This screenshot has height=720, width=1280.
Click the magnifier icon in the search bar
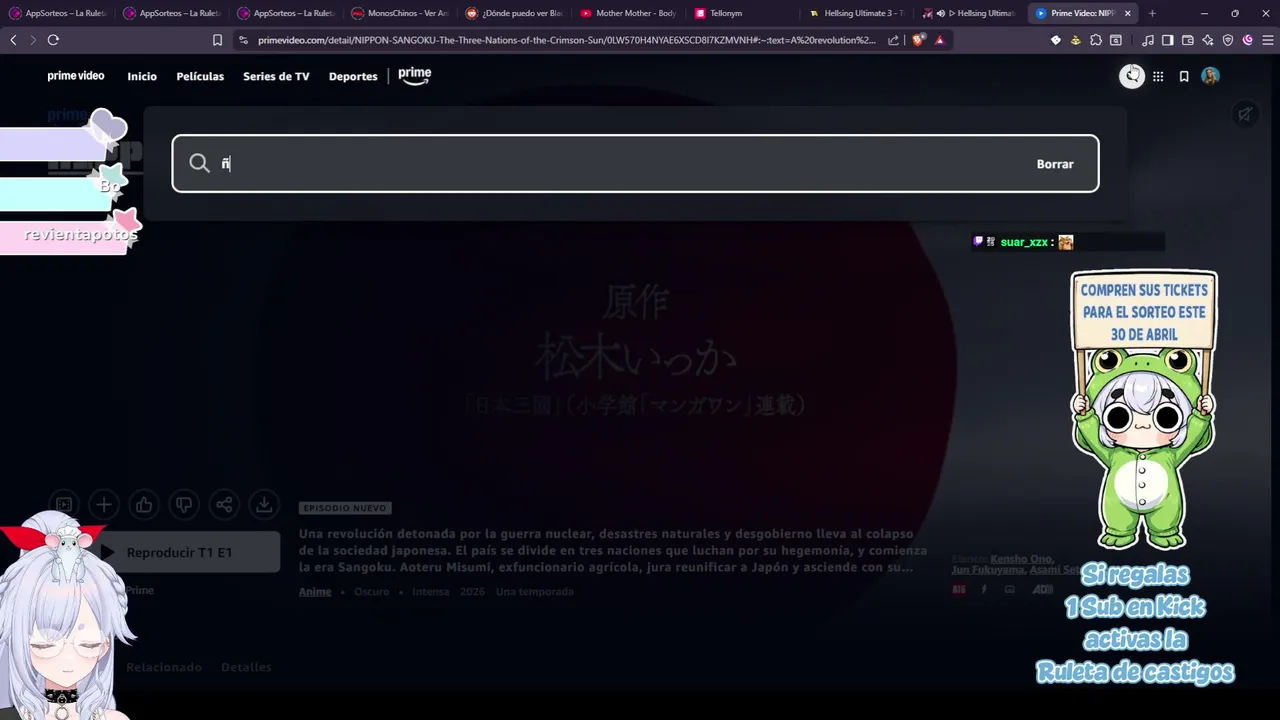(x=199, y=163)
